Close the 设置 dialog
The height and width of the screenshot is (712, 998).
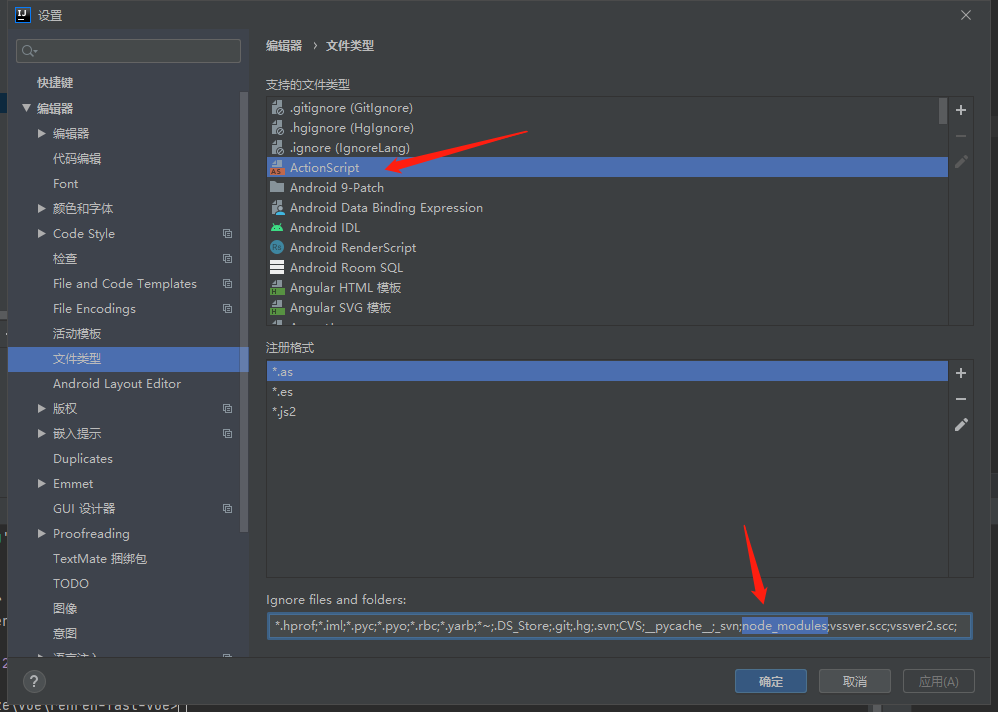click(966, 15)
